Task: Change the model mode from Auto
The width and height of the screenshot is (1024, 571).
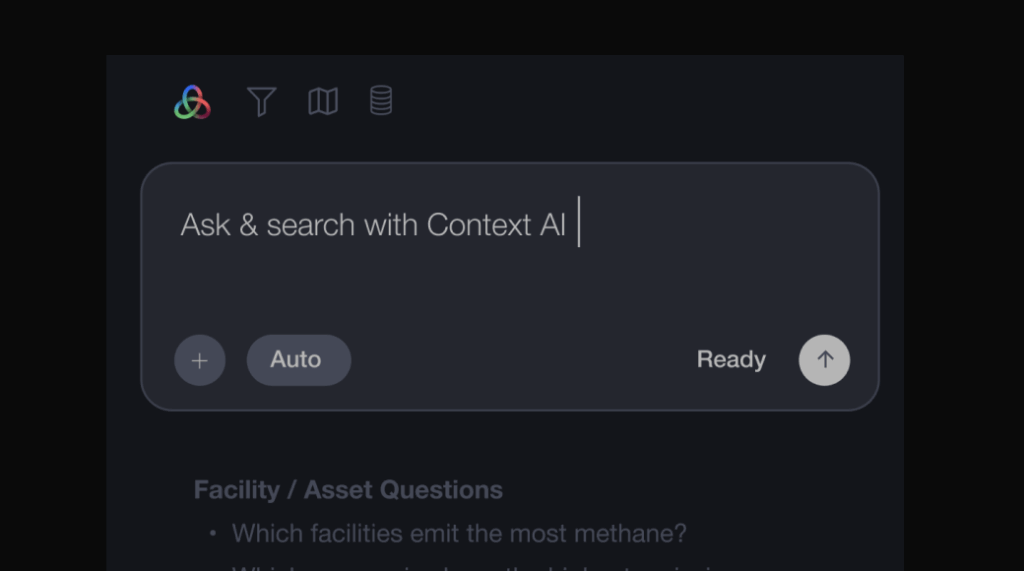Action: click(298, 360)
